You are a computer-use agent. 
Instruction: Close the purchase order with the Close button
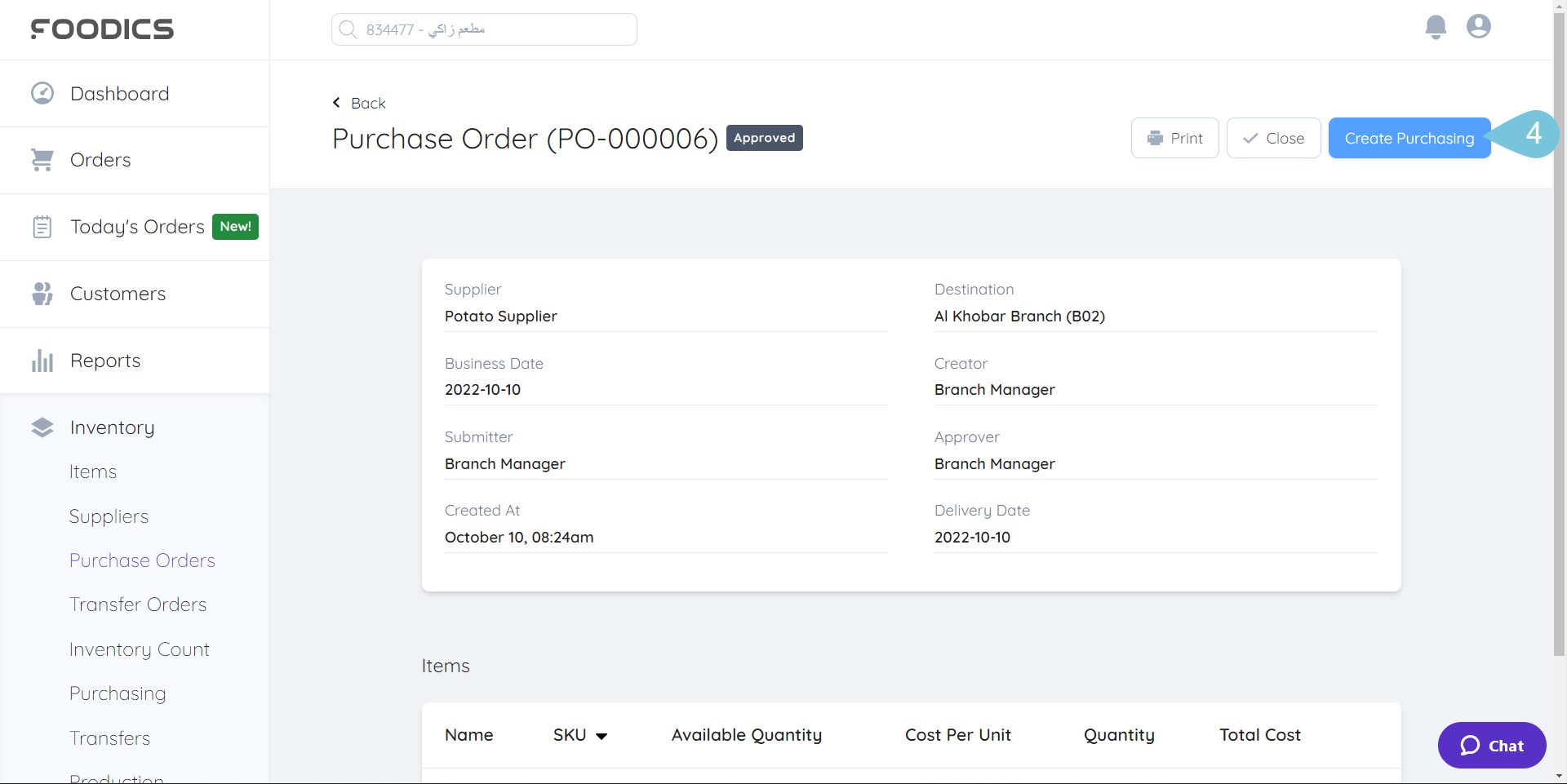point(1273,138)
